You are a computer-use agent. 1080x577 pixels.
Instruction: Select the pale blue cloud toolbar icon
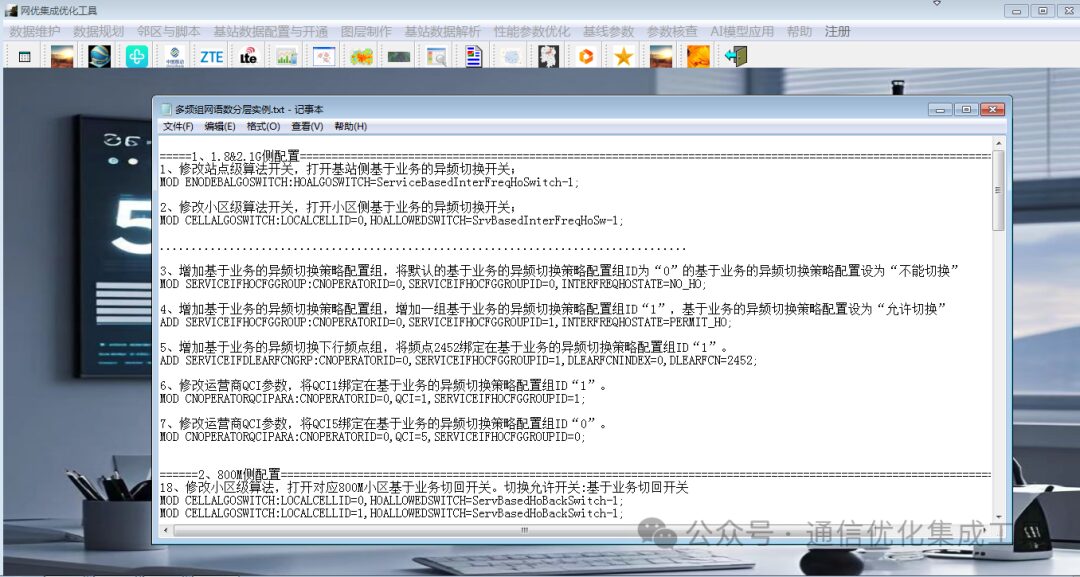511,56
